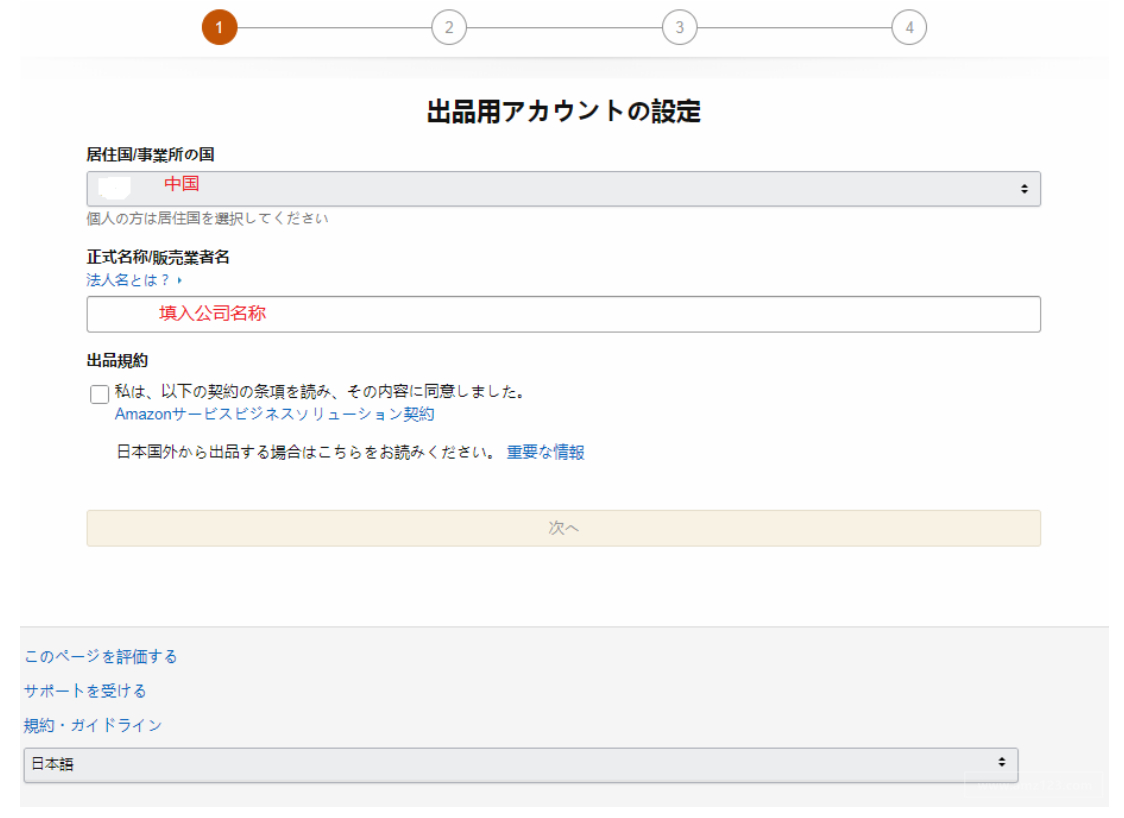Screen dimensions: 1124x818
Task: Click the 出品用アカウントの設定 page heading
Action: point(563,111)
